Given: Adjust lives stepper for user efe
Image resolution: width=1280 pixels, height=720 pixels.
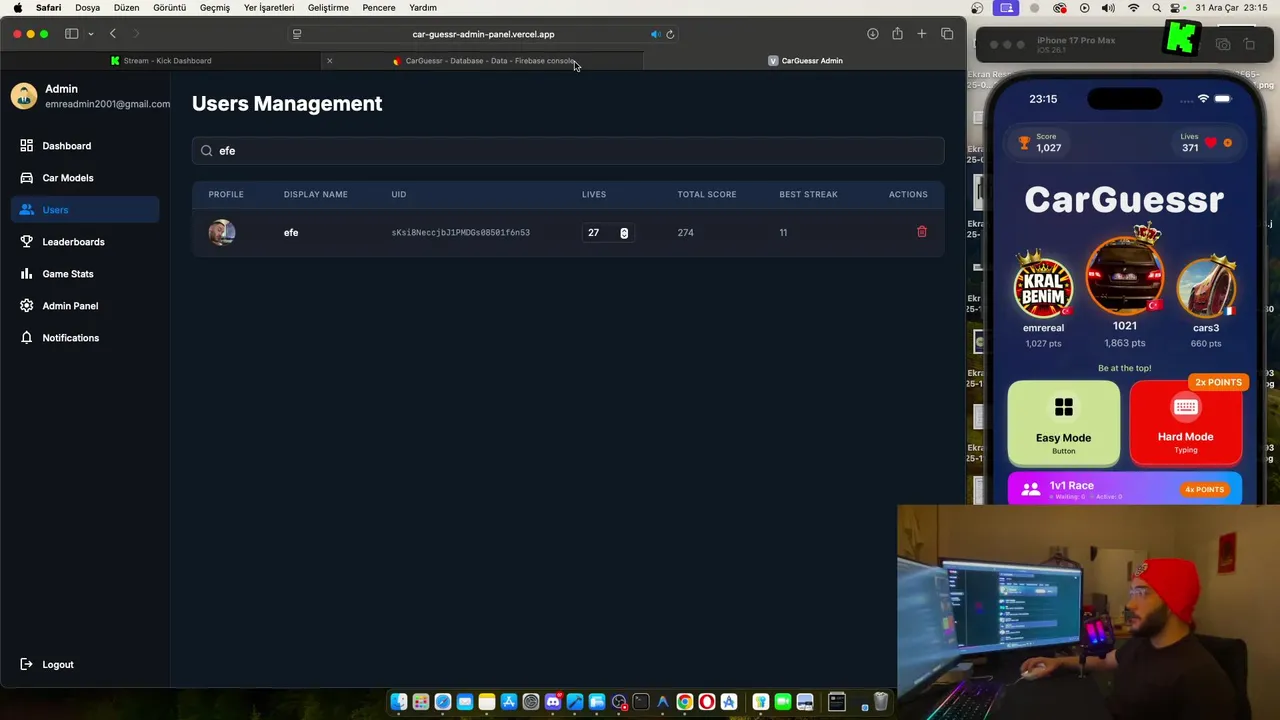Looking at the screenshot, I should (x=624, y=233).
